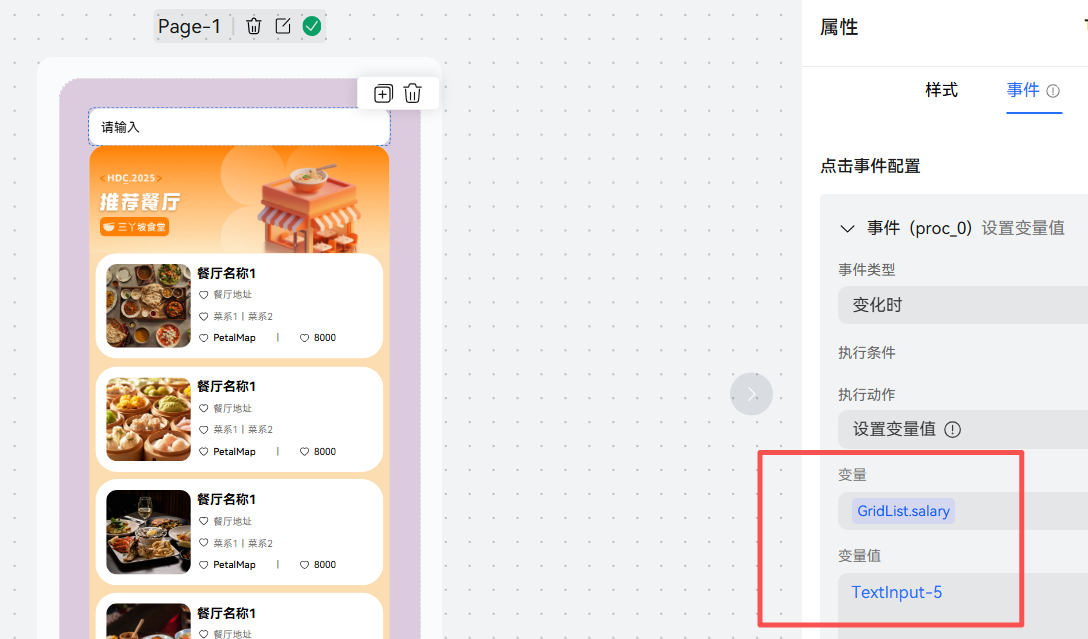Click the info icon beside 事件 tab
Image resolution: width=1088 pixels, height=639 pixels.
coord(1053,91)
